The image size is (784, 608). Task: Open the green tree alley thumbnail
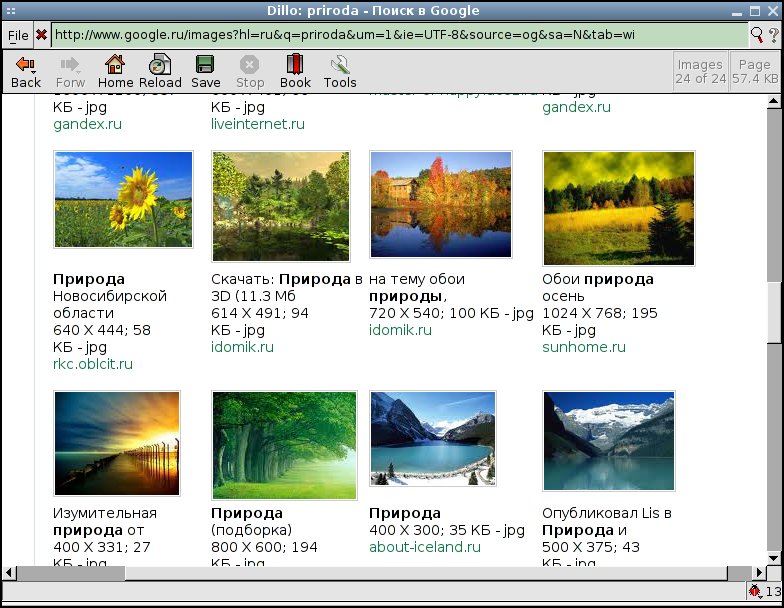click(284, 445)
